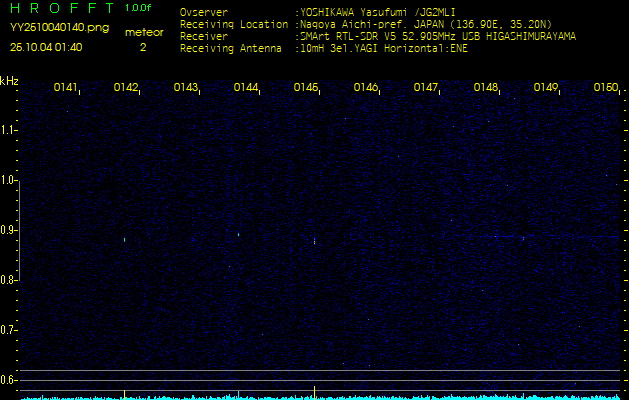Click the meteor count label
The height and width of the screenshot is (400, 629).
pyautogui.click(x=144, y=33)
